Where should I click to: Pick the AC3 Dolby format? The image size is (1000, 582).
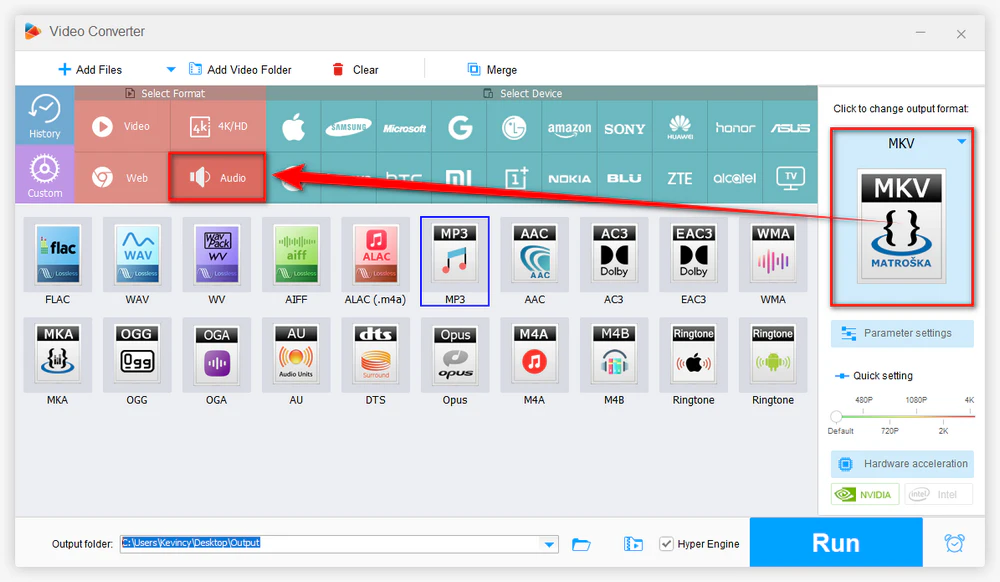[614, 255]
